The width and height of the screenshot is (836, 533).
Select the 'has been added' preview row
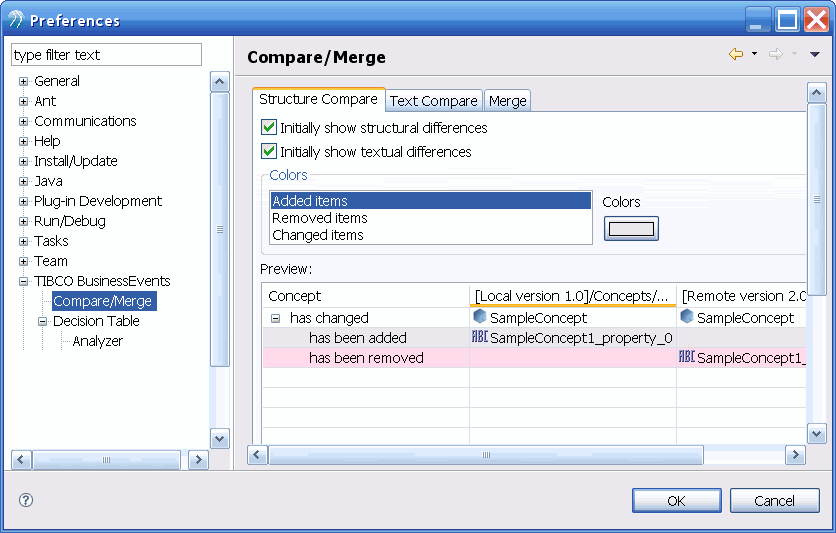tap(534, 337)
